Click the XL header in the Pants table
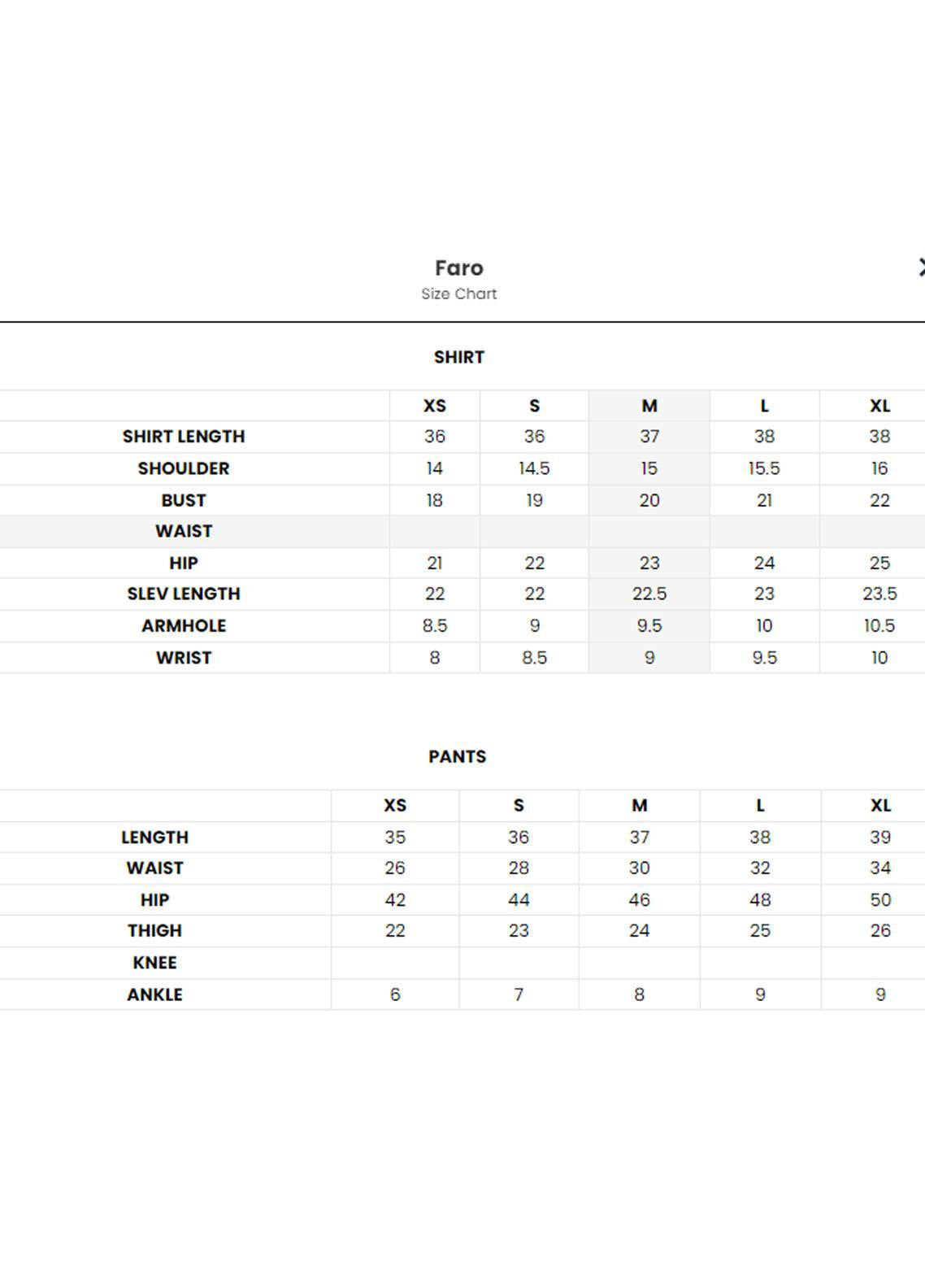The image size is (925, 1288). [x=880, y=805]
